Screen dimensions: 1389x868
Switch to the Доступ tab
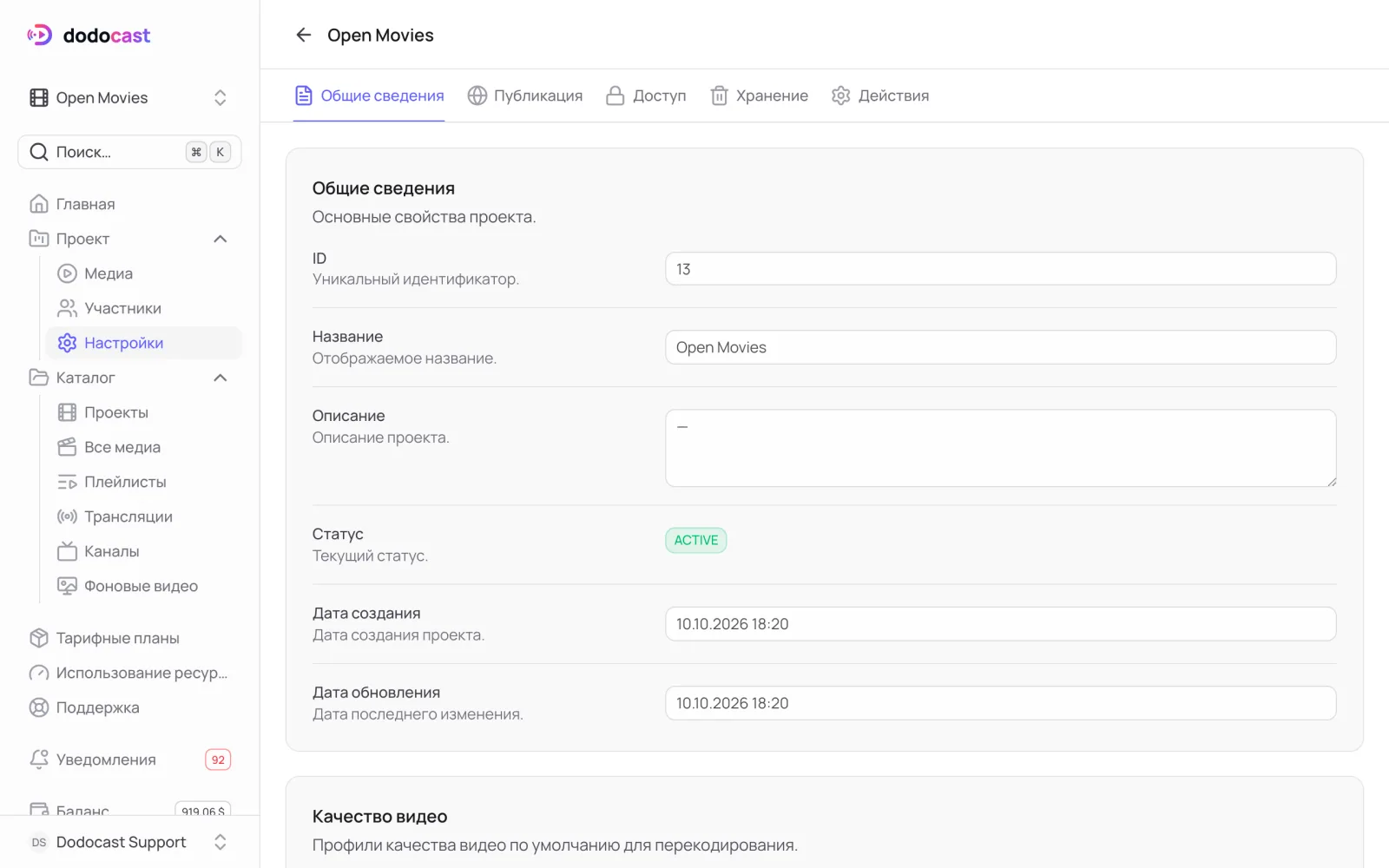coord(646,95)
